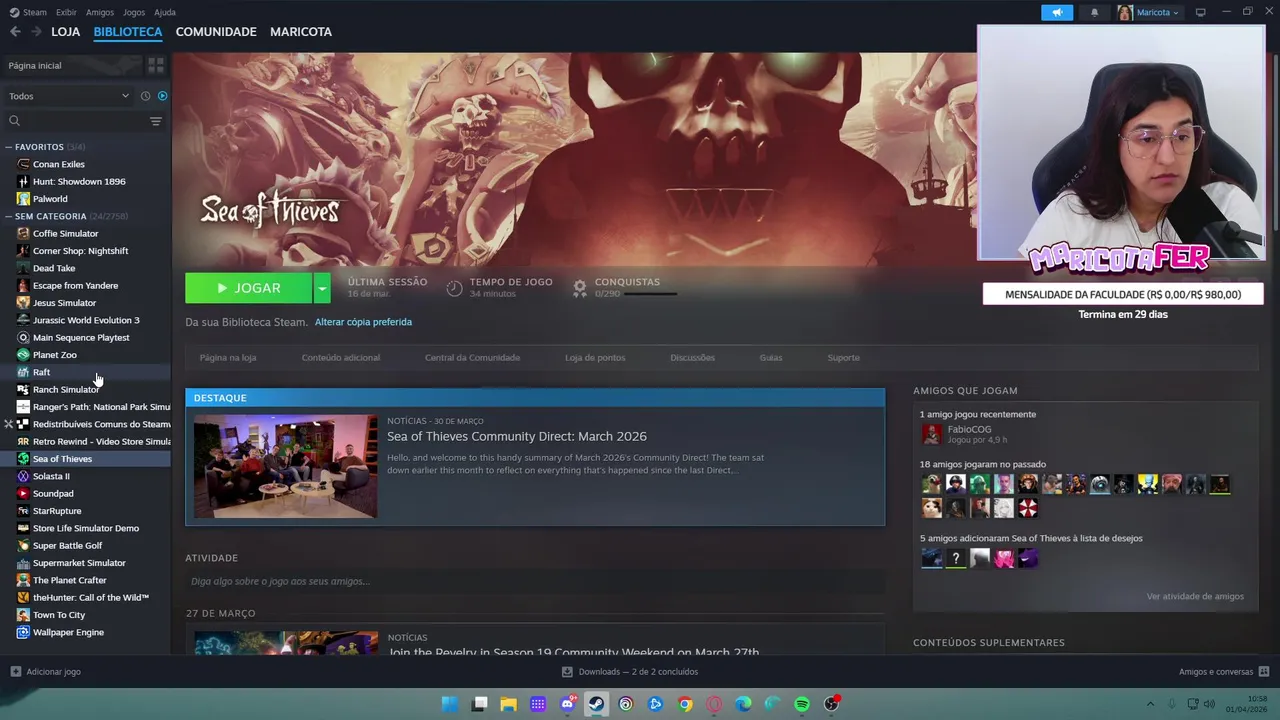
Task: Open the Amigos menu
Action: point(100,12)
